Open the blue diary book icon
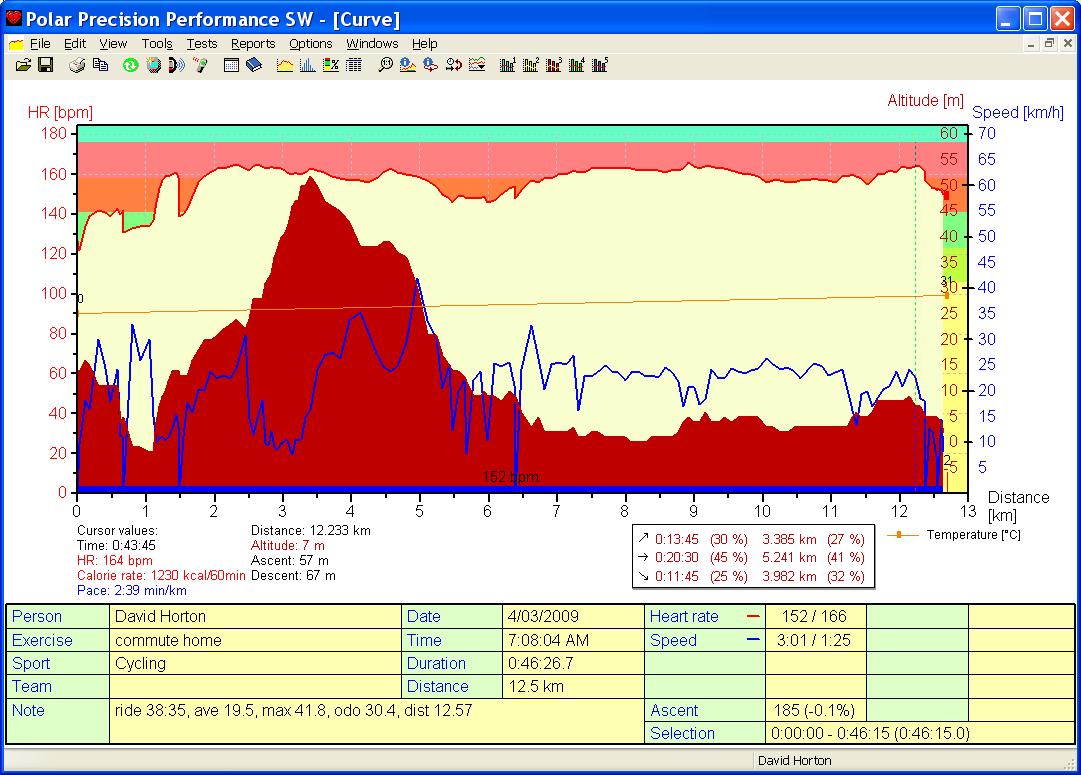 [253, 66]
